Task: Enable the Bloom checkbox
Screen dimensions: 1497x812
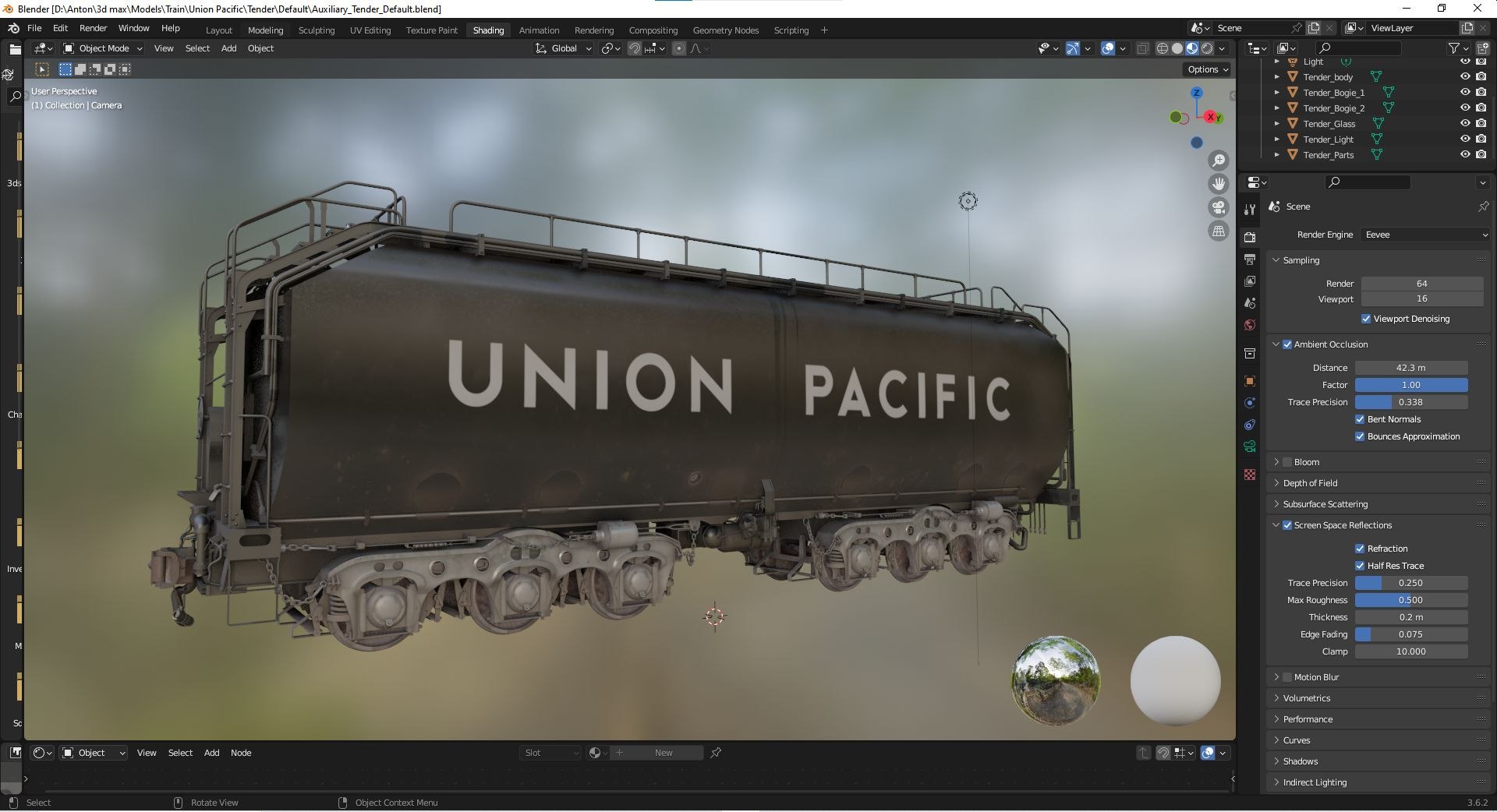Action: coord(1287,462)
